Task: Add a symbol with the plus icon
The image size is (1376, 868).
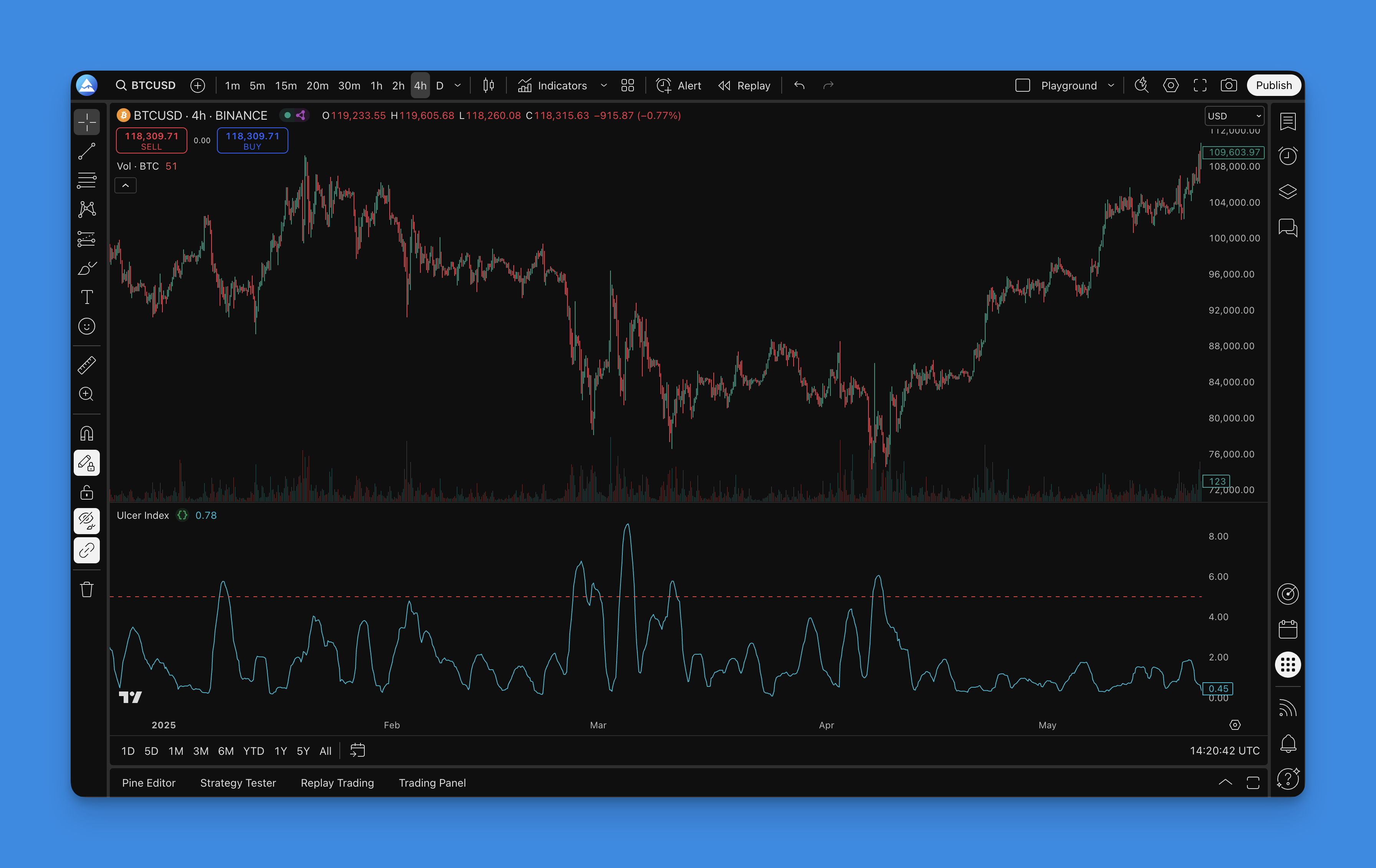Action: (198, 86)
